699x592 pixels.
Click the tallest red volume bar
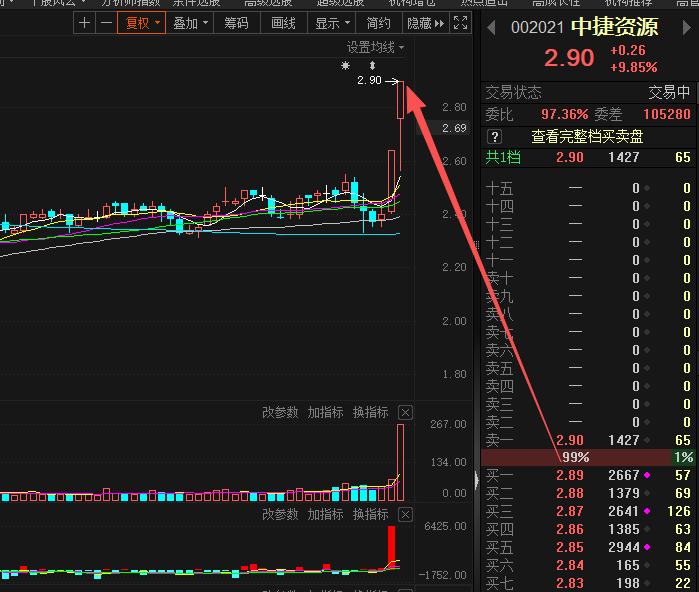click(x=401, y=463)
